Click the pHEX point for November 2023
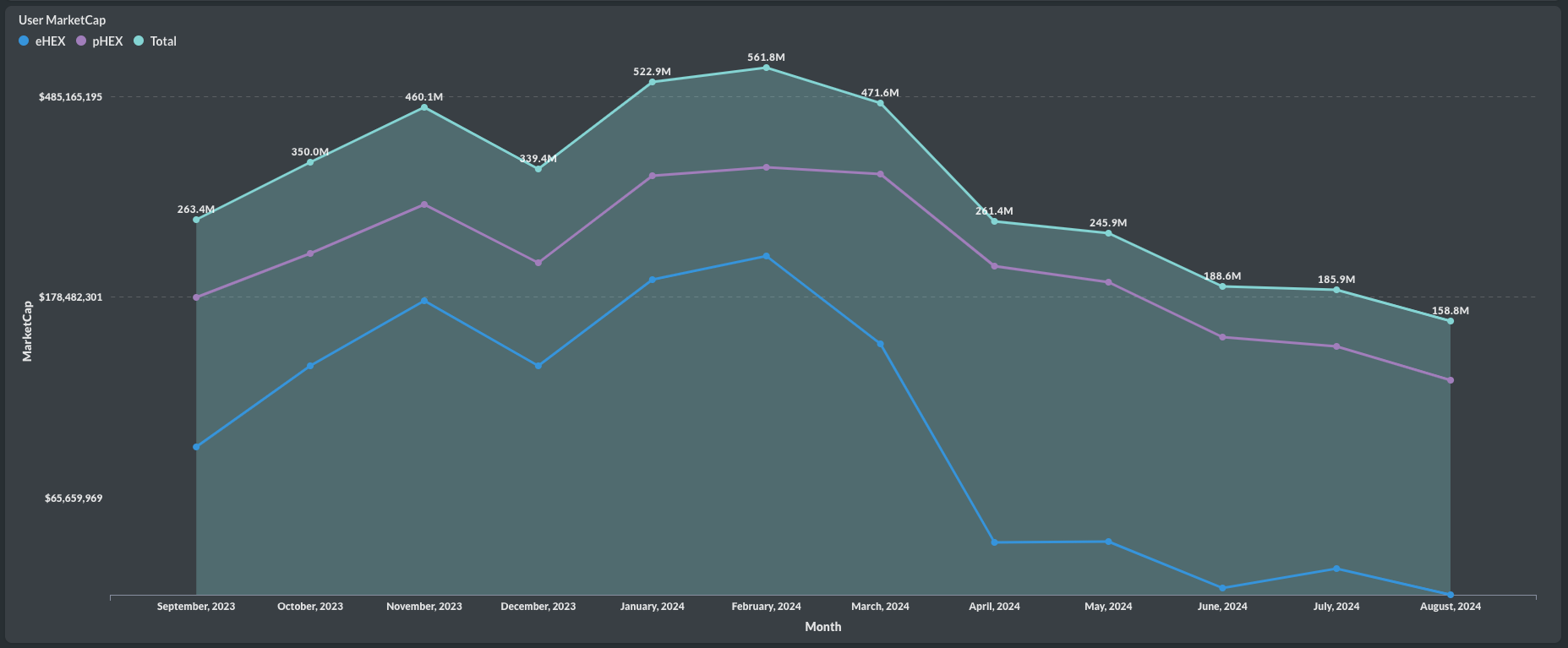The image size is (1568, 648). click(424, 204)
